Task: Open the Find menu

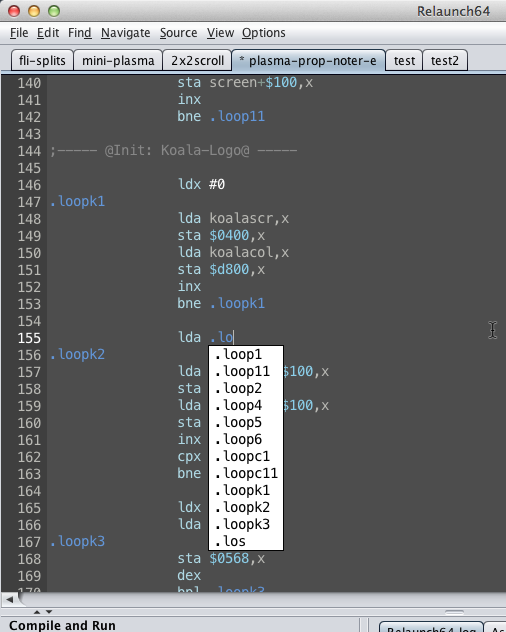Action: pyautogui.click(x=79, y=33)
